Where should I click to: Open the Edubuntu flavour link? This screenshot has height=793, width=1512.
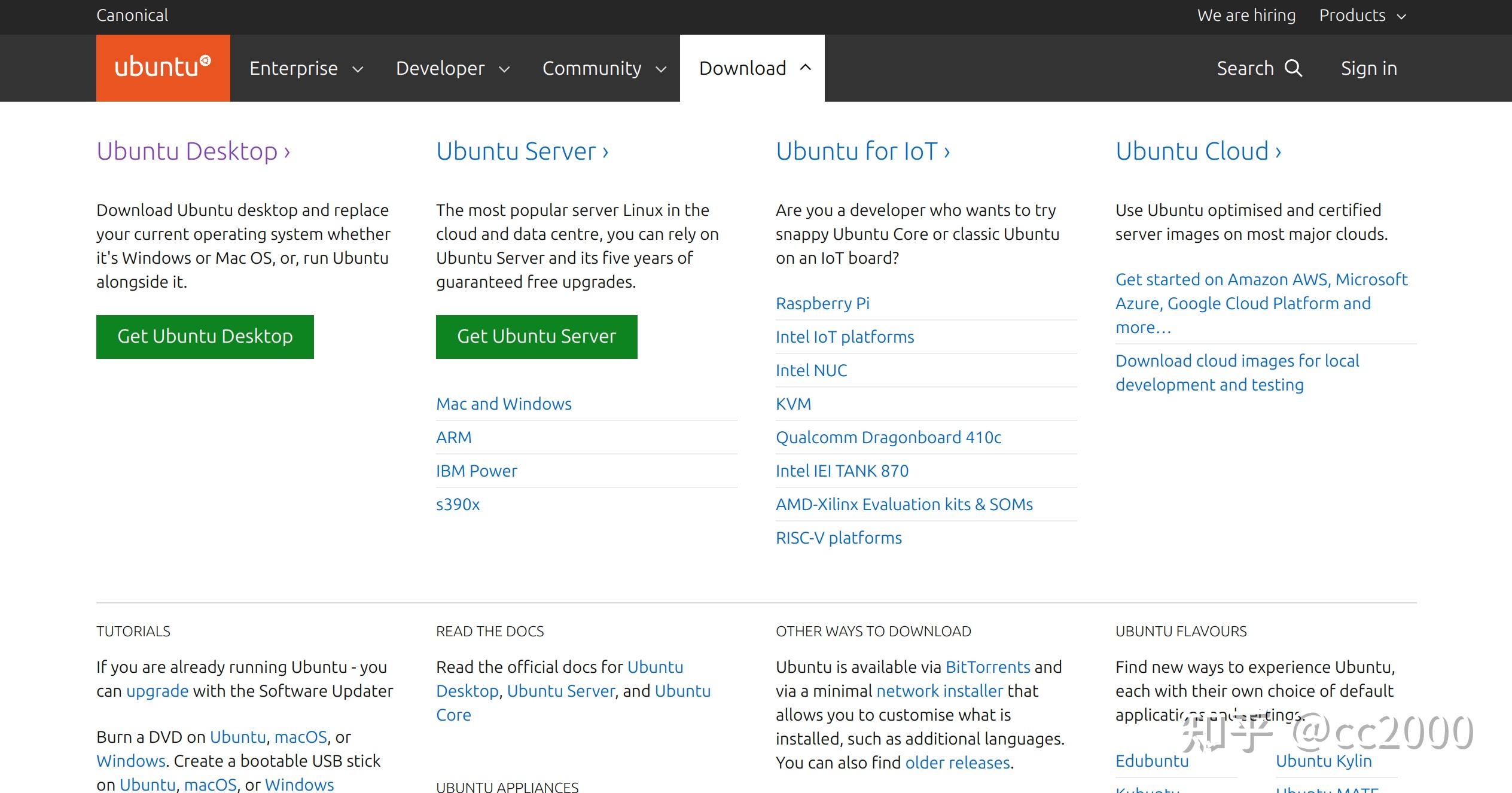point(1152,761)
